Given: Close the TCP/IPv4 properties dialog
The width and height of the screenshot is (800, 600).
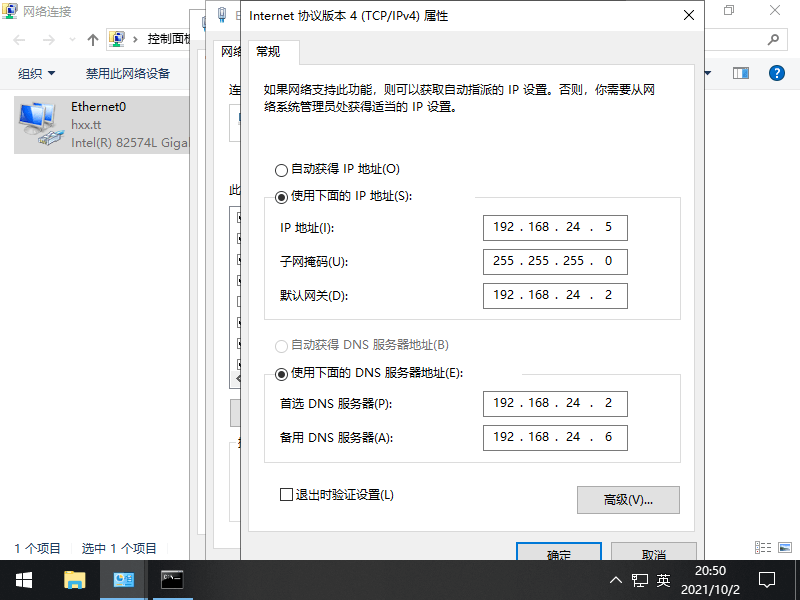Looking at the screenshot, I should [x=689, y=15].
